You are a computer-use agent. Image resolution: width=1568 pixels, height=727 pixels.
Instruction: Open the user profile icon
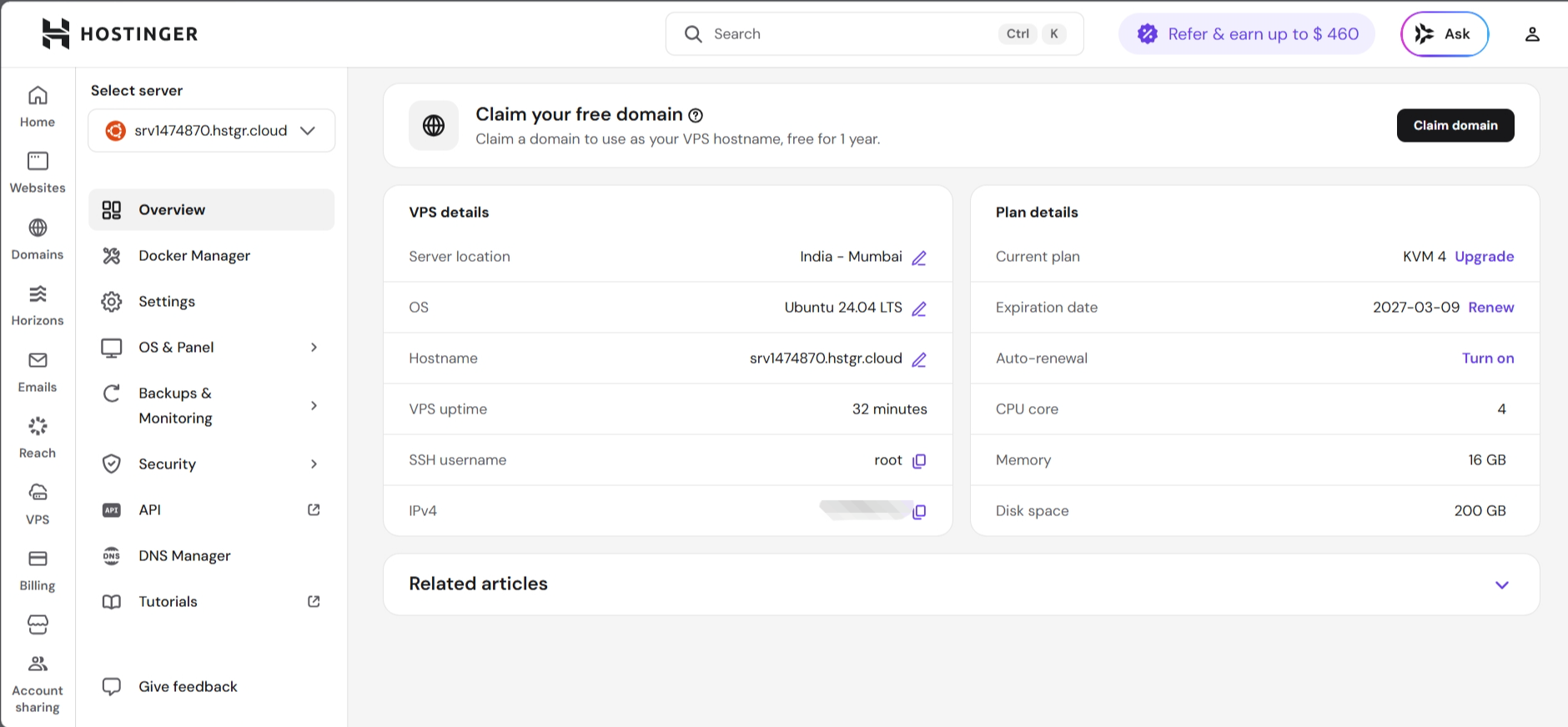[1532, 34]
